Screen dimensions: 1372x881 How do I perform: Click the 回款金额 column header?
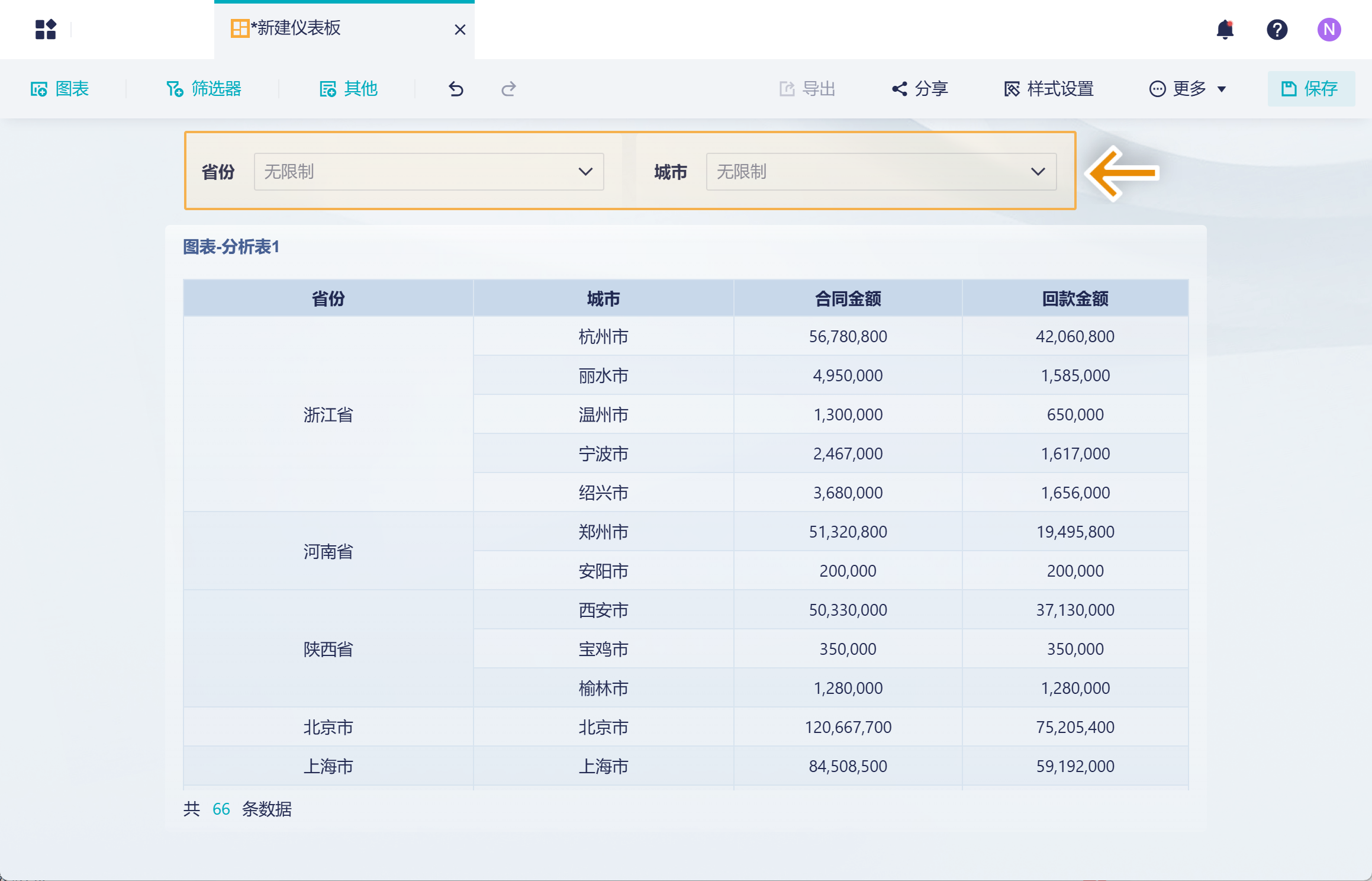(x=1075, y=298)
